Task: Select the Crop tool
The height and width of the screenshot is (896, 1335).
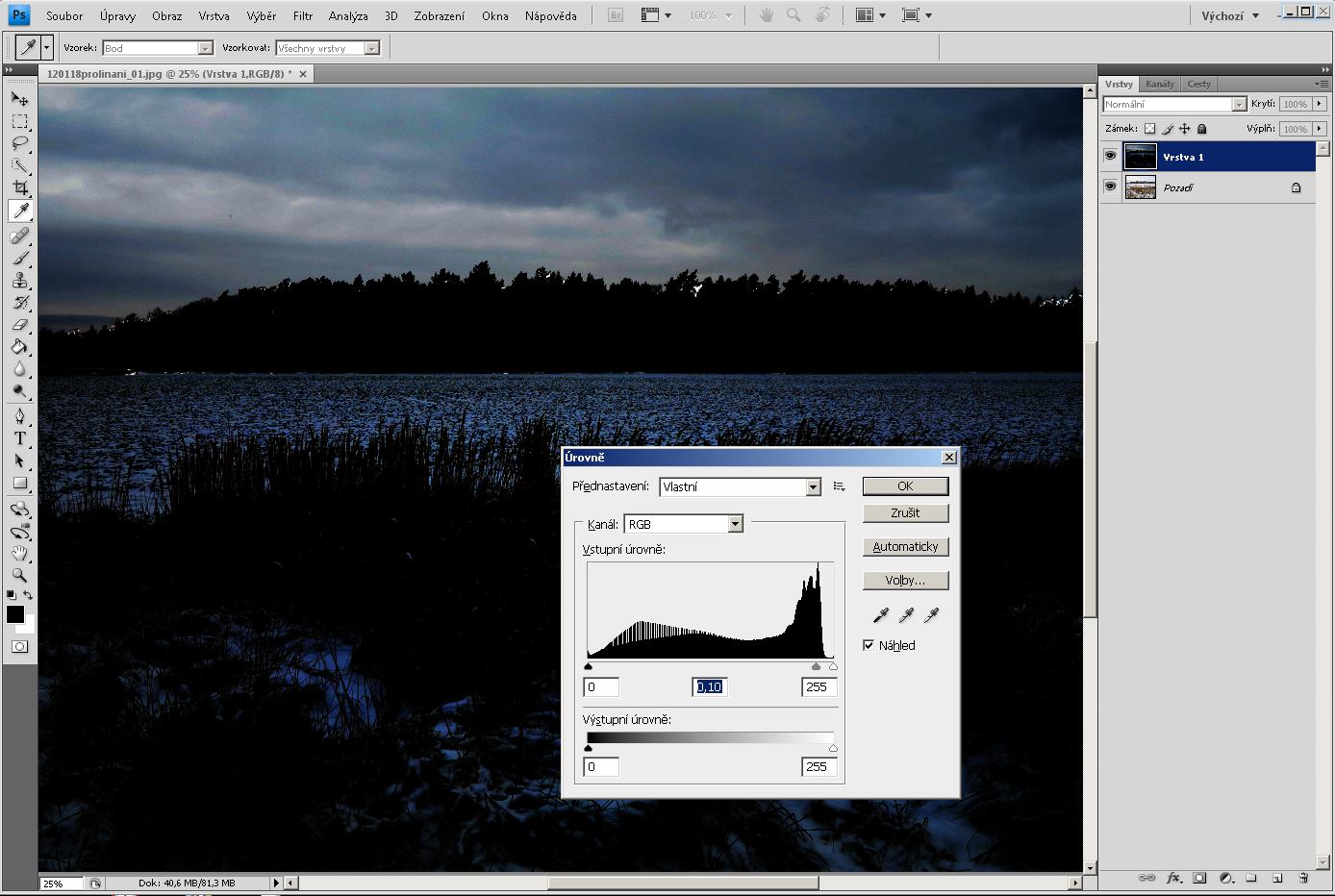Action: tap(19, 187)
